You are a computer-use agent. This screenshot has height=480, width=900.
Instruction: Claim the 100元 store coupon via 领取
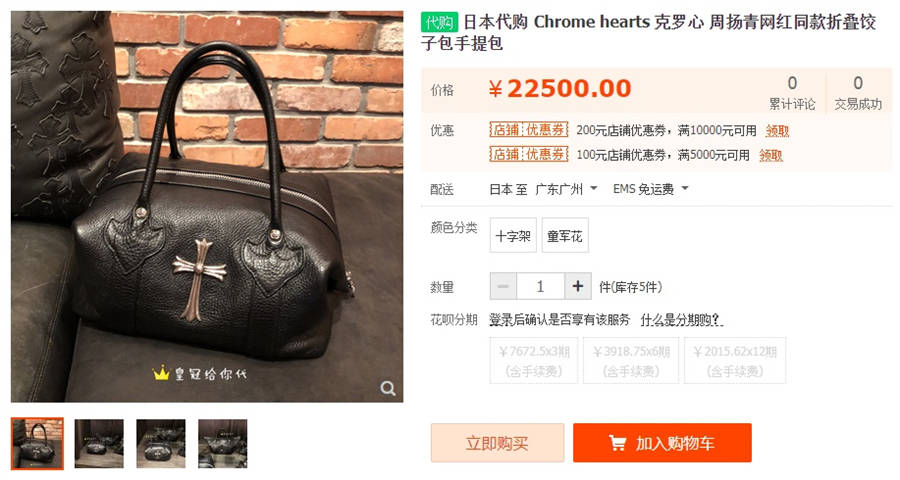pos(771,155)
